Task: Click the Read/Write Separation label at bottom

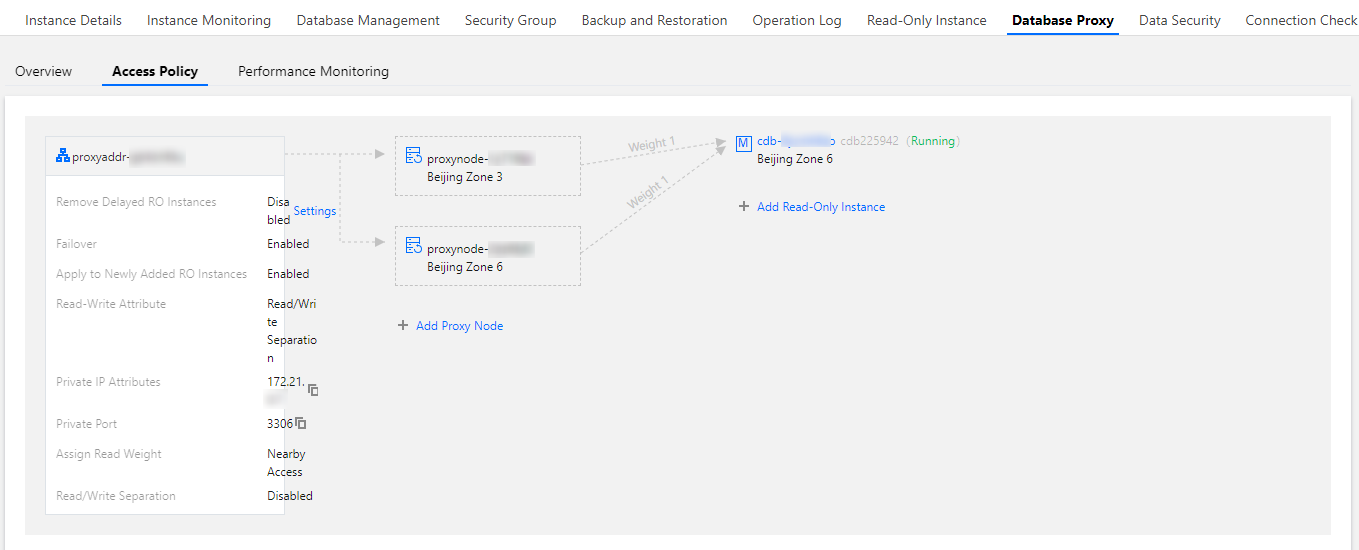Action: tap(116, 496)
